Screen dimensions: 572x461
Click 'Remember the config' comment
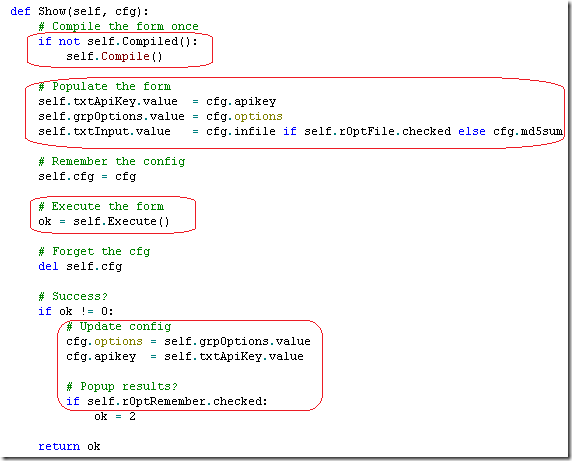coord(112,161)
